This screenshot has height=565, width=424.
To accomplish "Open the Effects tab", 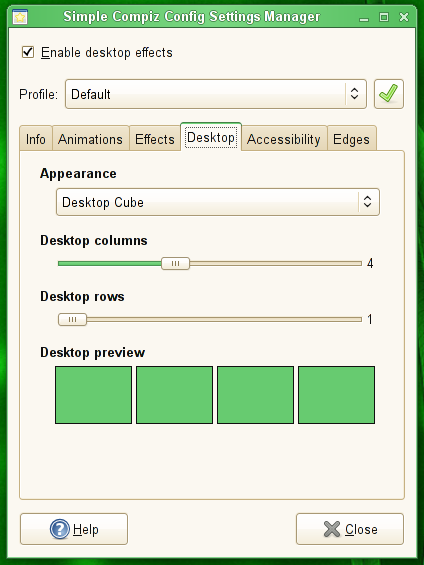I will (155, 139).
